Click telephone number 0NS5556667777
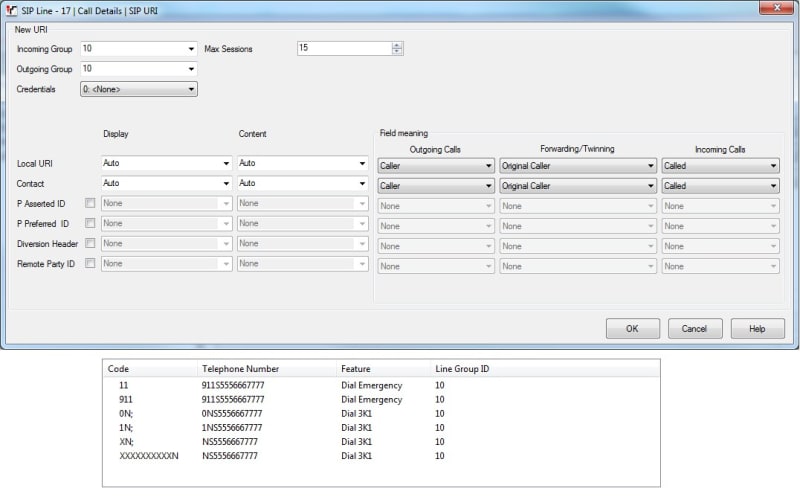This screenshot has height=497, width=800. coord(232,414)
